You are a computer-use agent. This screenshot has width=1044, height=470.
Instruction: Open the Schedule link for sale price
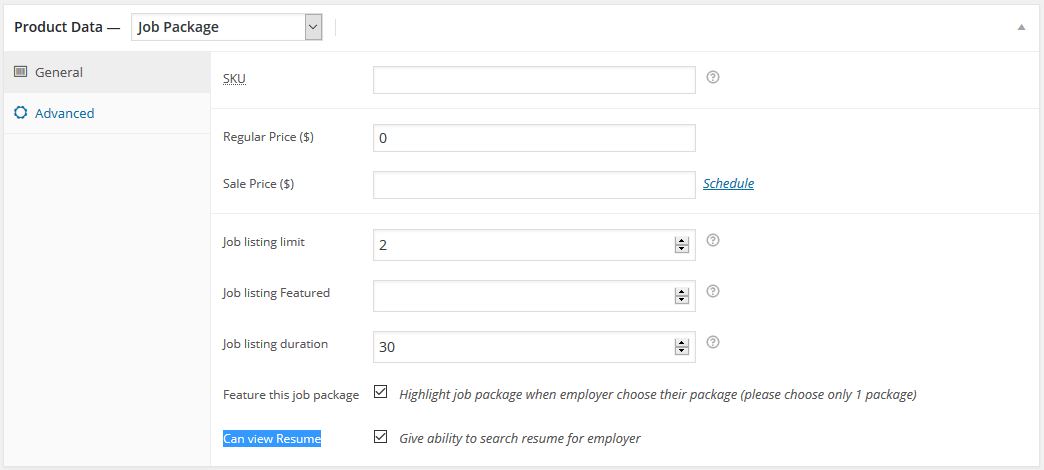[728, 183]
